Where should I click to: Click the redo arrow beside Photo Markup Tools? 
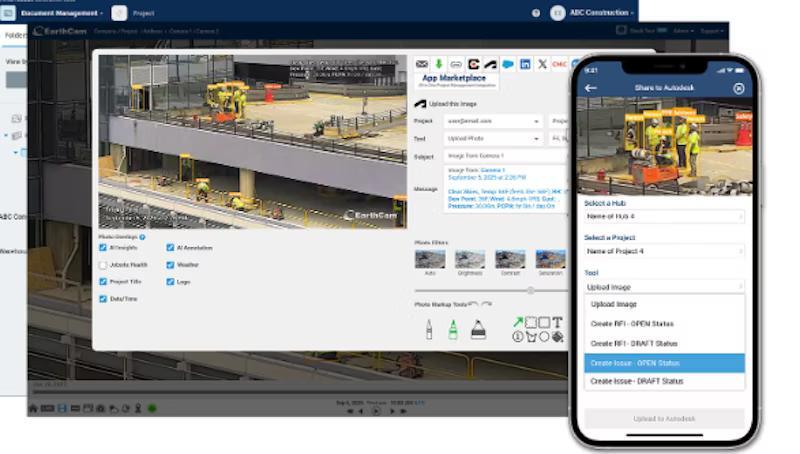[486, 305]
